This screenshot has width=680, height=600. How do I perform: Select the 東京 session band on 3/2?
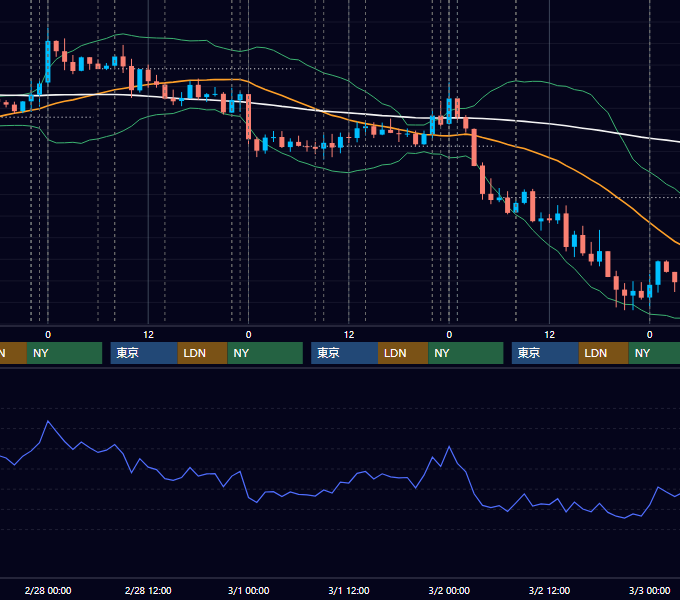545,353
